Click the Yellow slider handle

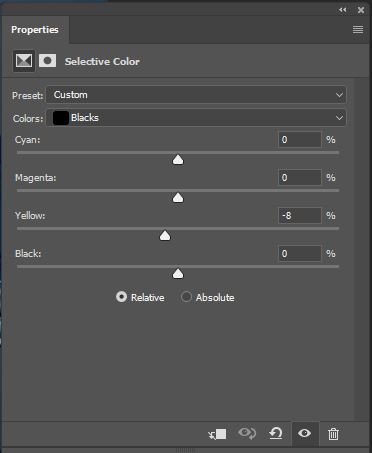coord(165,236)
